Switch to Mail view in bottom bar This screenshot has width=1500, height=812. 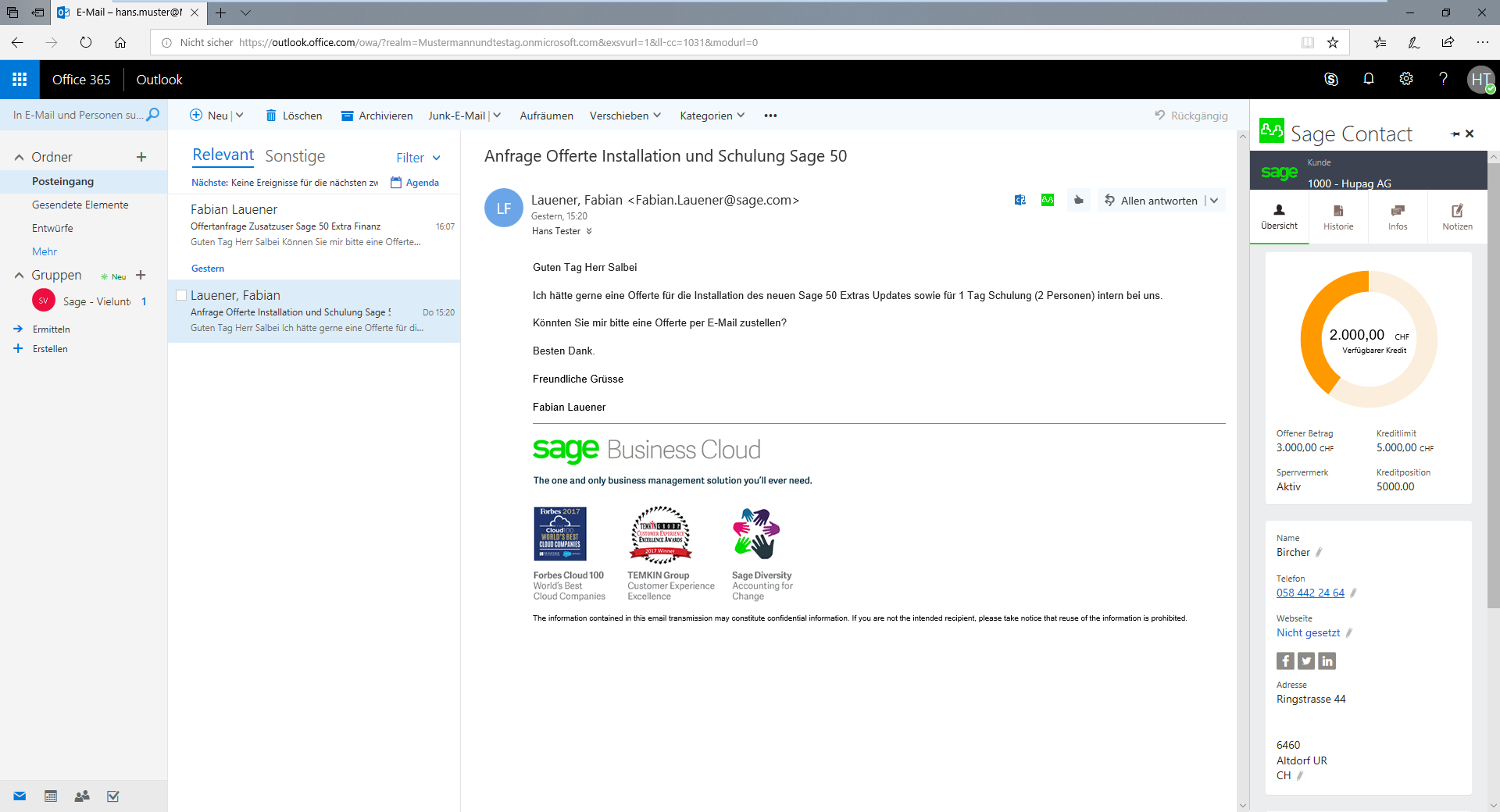tap(20, 796)
